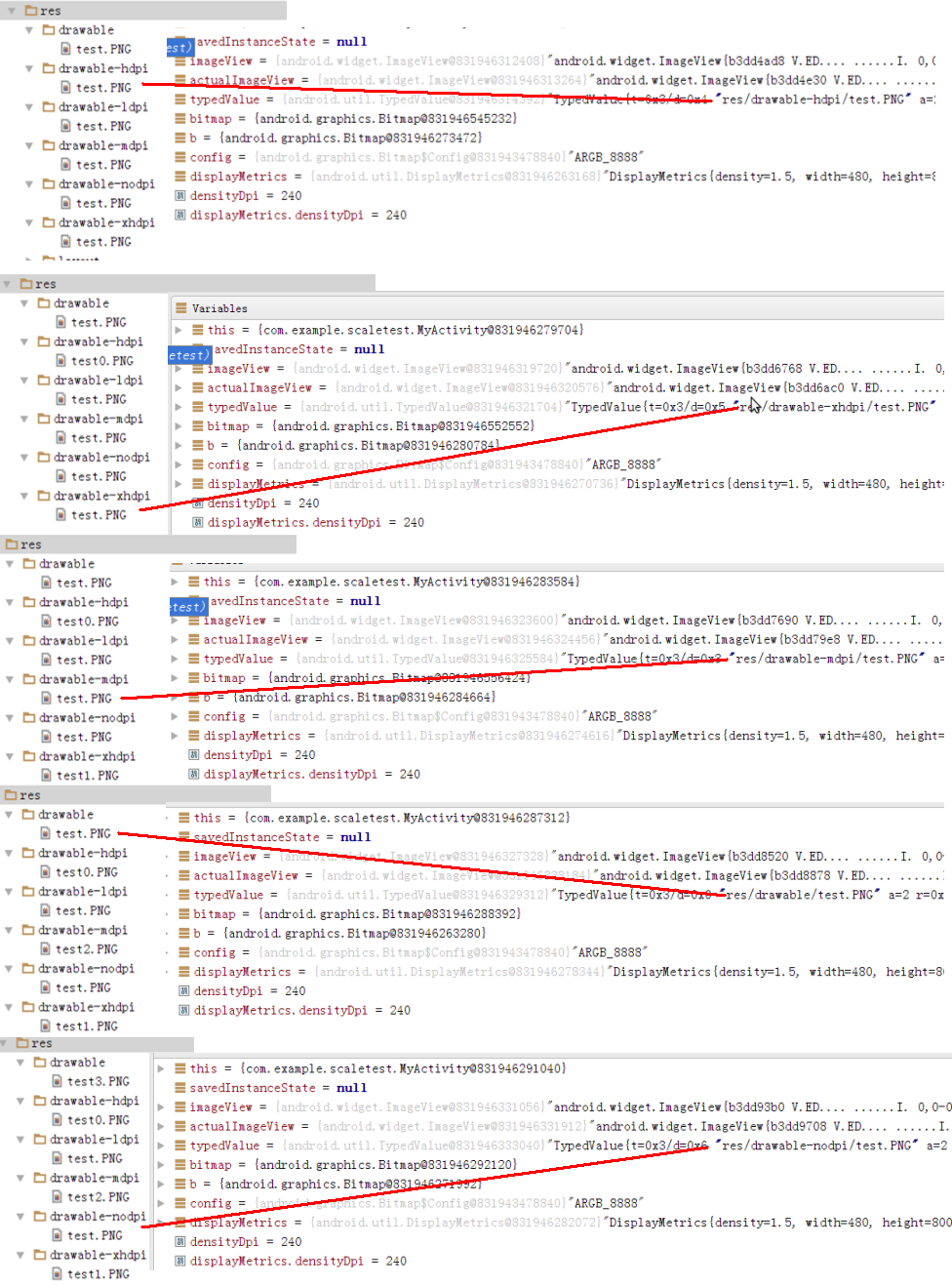Collapse drawable folder holding test3.PNG
952x1286 pixels.
click(x=21, y=1063)
